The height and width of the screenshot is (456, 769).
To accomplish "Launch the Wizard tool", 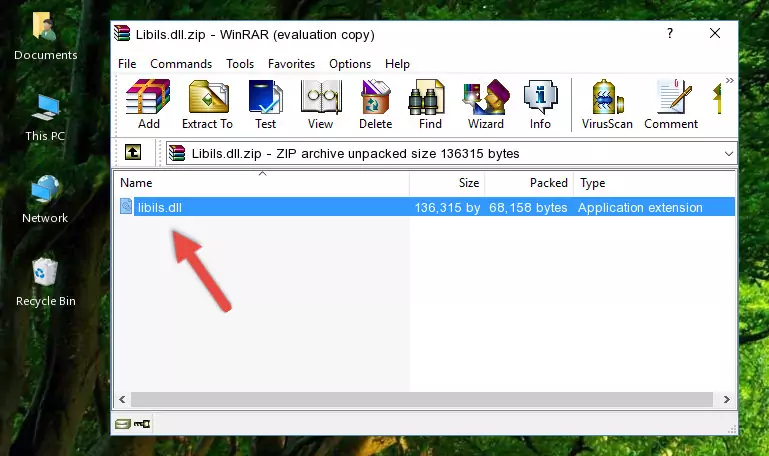I will [x=486, y=104].
